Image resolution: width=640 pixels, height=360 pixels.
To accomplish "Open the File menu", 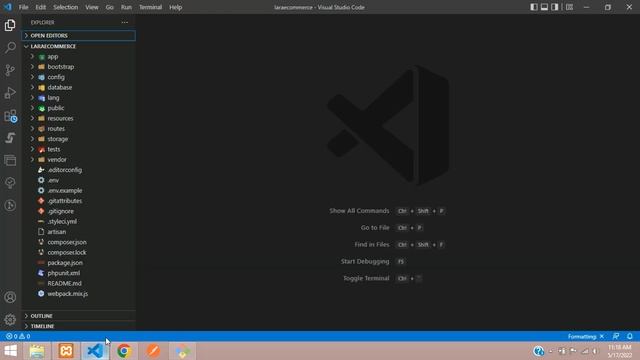I will tap(24, 7).
